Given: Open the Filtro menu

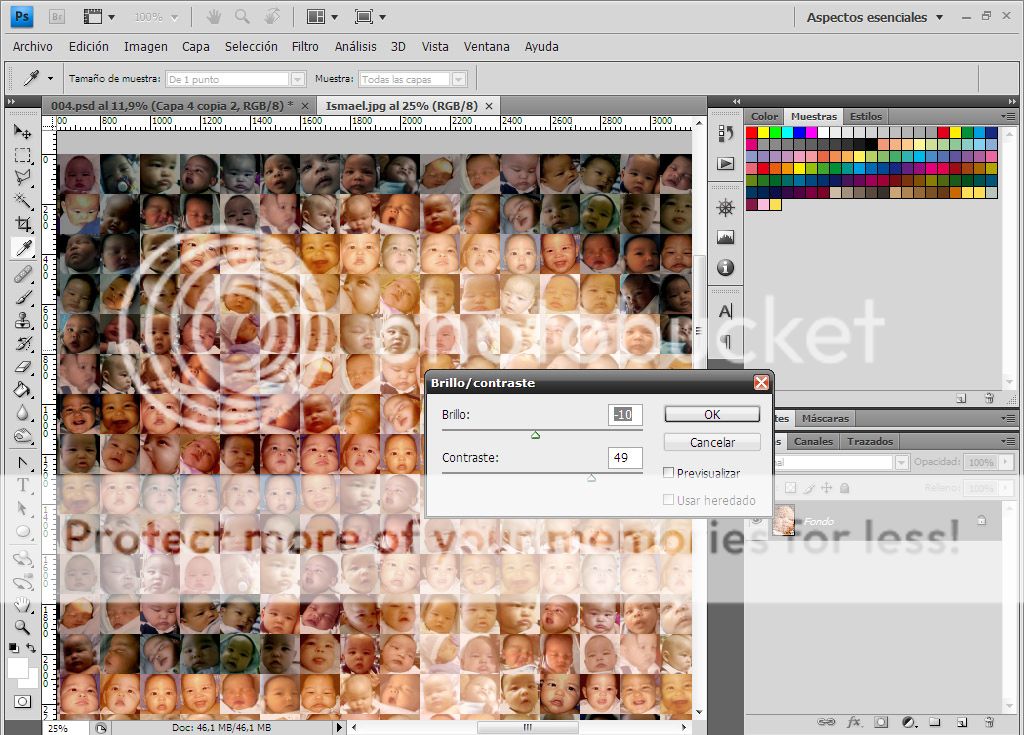Looking at the screenshot, I should coord(305,46).
